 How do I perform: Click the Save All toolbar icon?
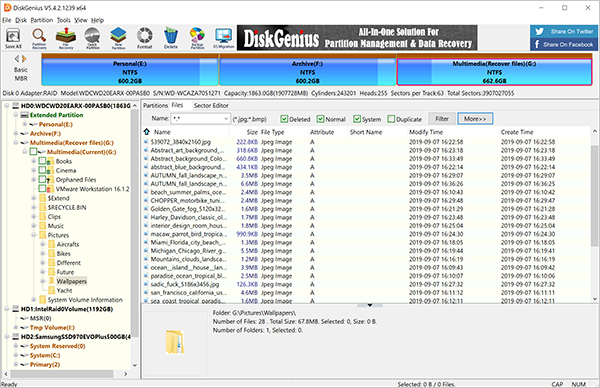13,38
